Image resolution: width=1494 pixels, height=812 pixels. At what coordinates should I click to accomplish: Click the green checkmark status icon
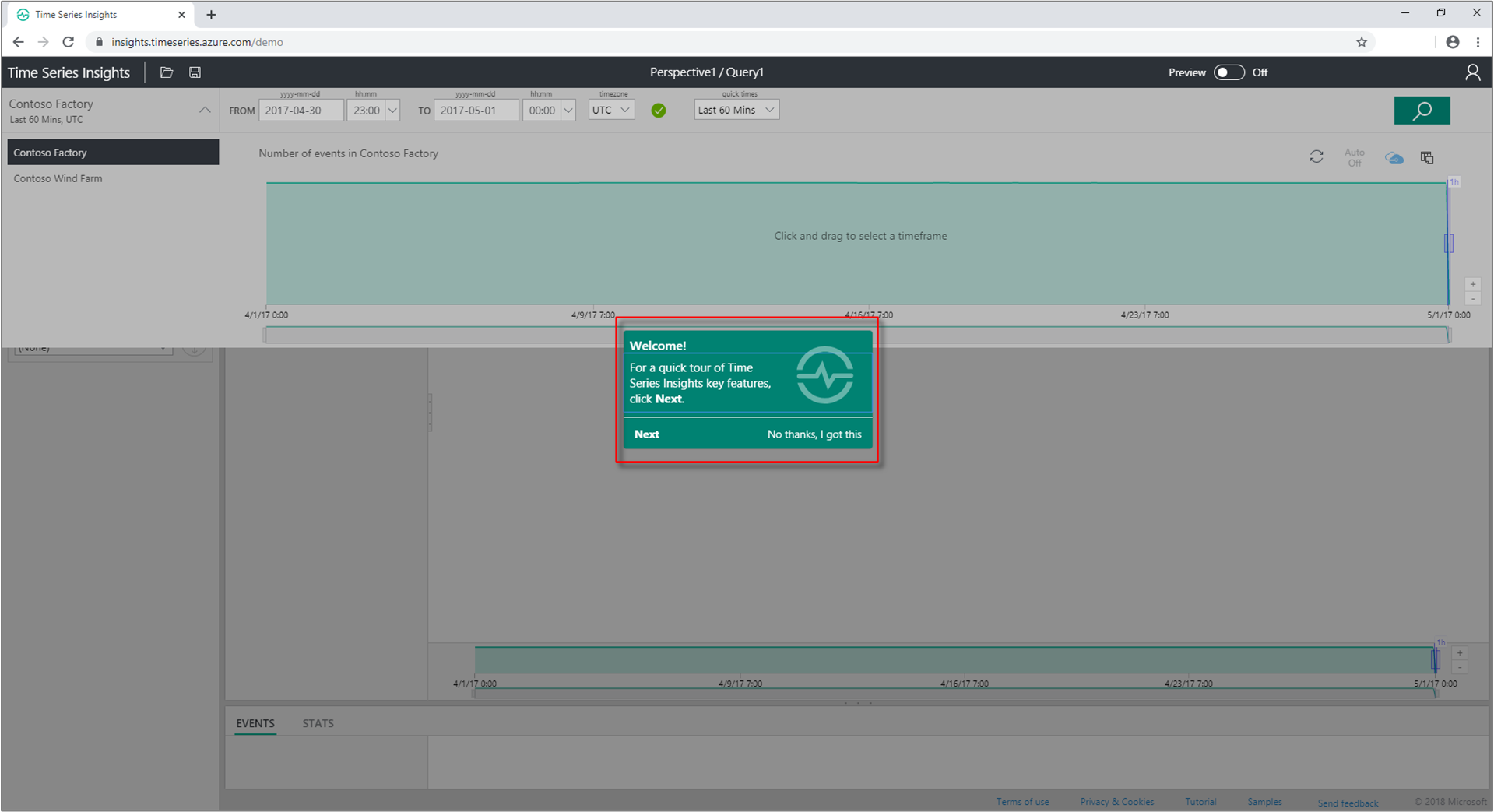659,111
